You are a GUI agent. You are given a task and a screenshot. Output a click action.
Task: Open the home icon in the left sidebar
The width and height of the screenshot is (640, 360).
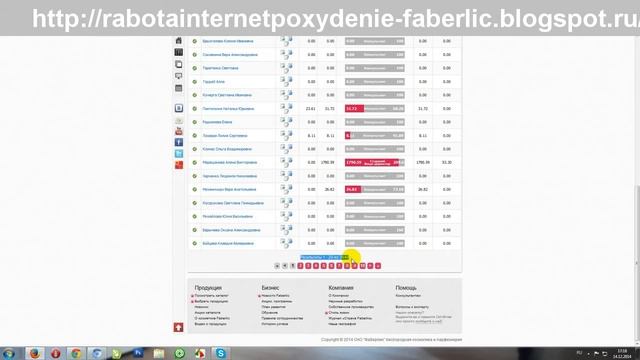(x=178, y=40)
